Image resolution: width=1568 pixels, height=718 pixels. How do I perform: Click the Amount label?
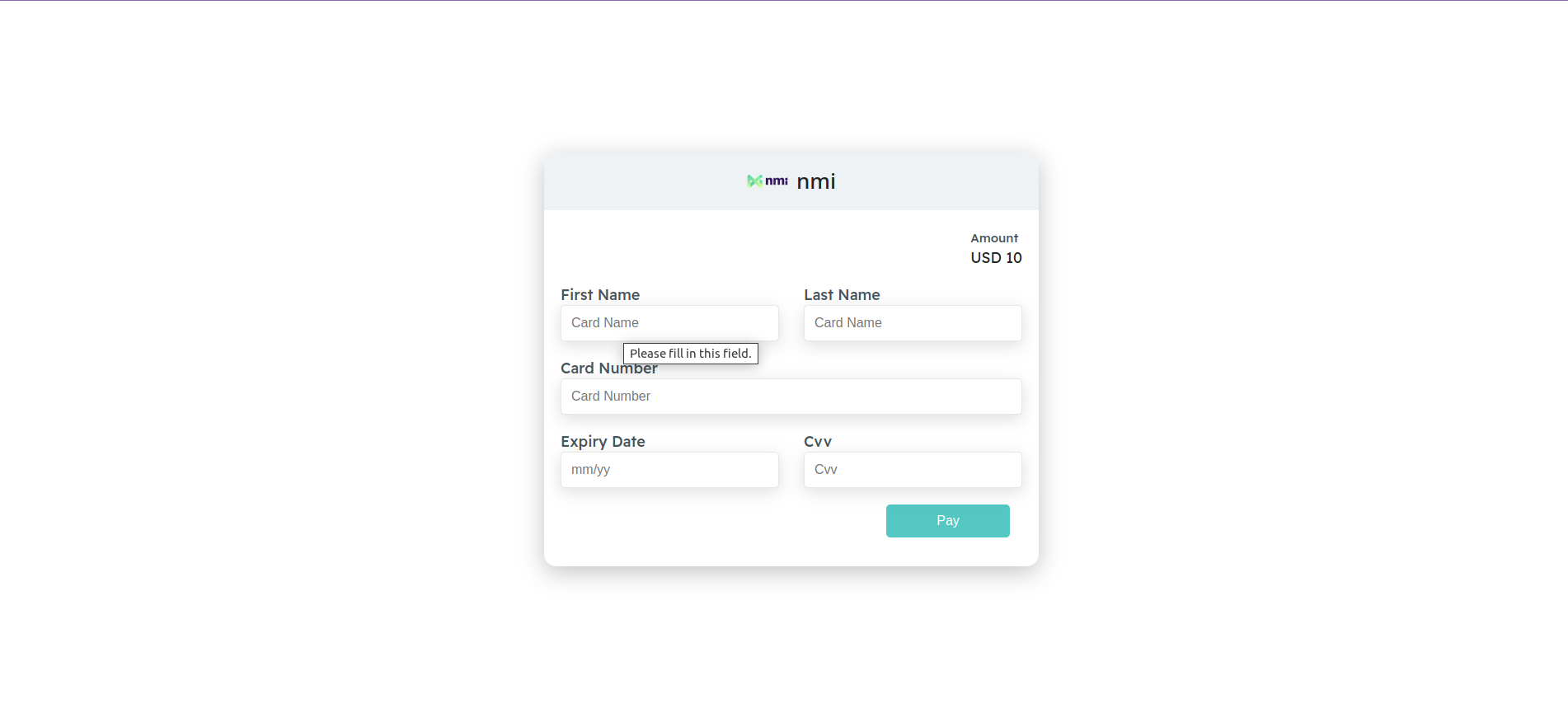(994, 238)
